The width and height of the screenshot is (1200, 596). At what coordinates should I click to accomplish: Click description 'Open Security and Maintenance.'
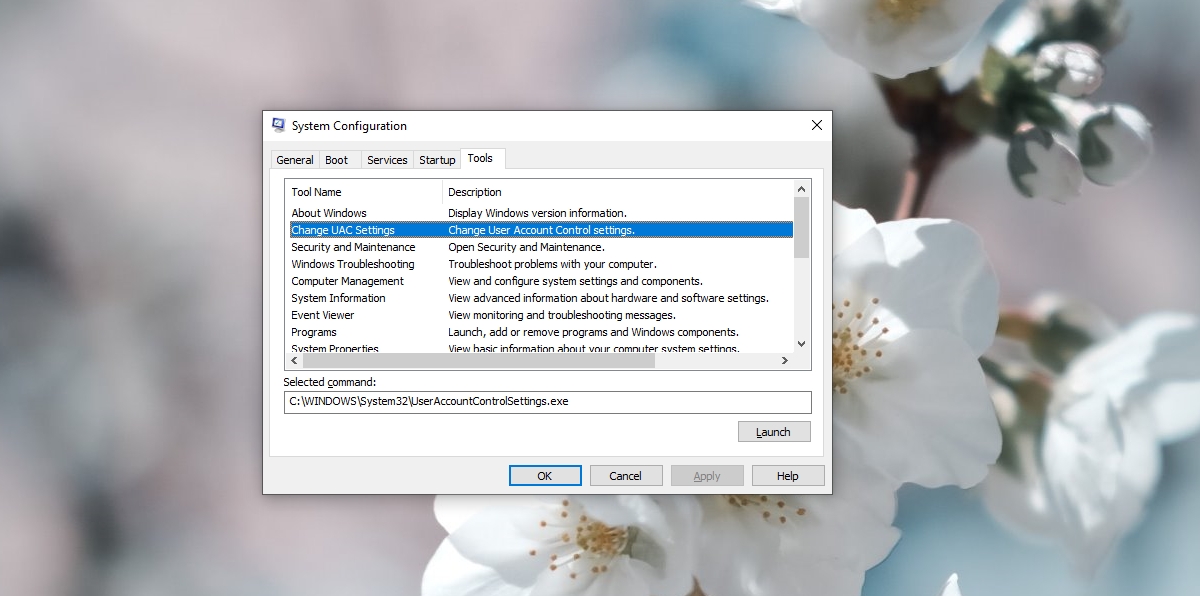pyautogui.click(x=526, y=247)
